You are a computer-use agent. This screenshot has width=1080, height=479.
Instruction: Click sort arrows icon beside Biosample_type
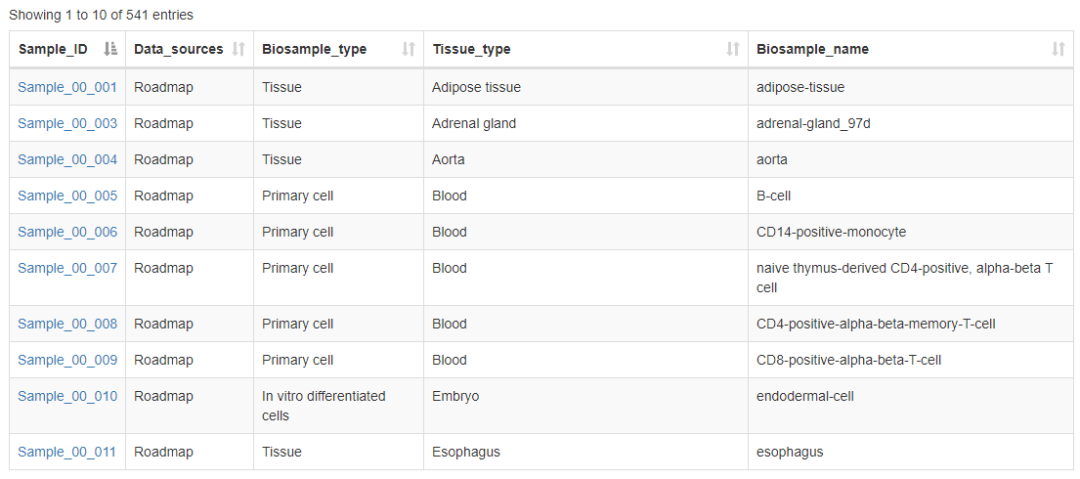pos(408,49)
